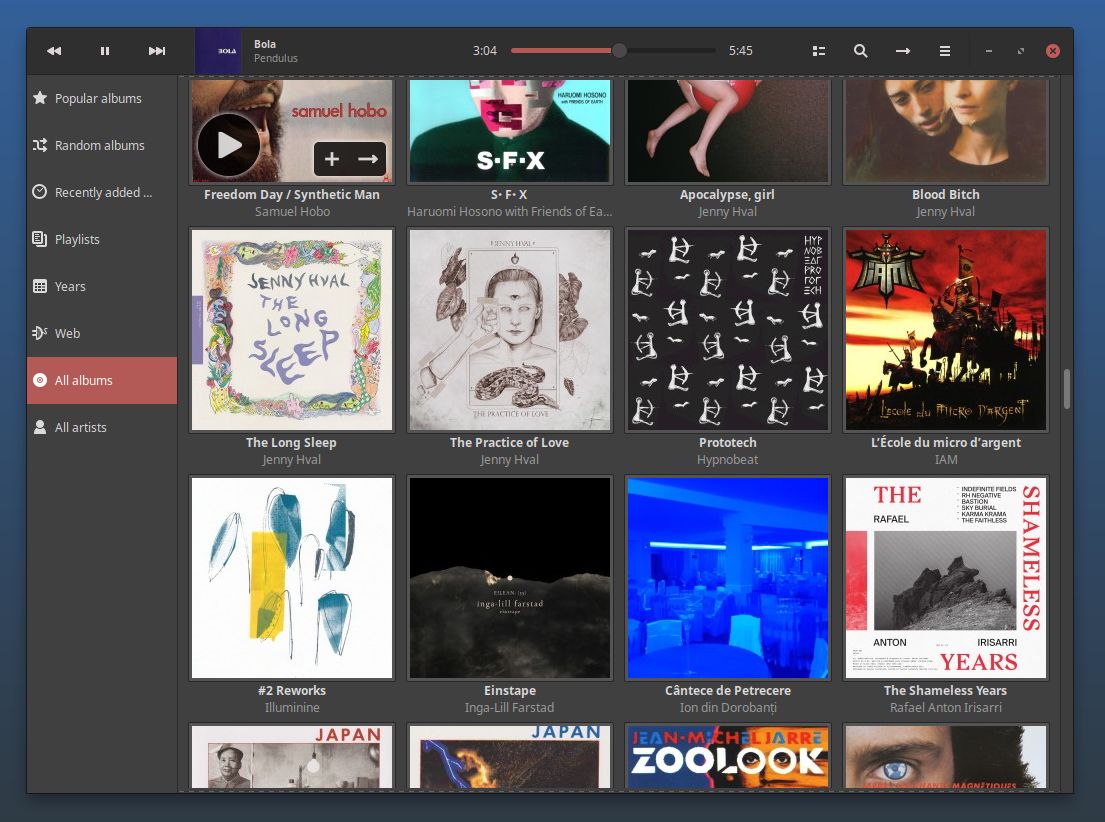Click the Illuminine artist name
1105x822 pixels.
pos(292,707)
